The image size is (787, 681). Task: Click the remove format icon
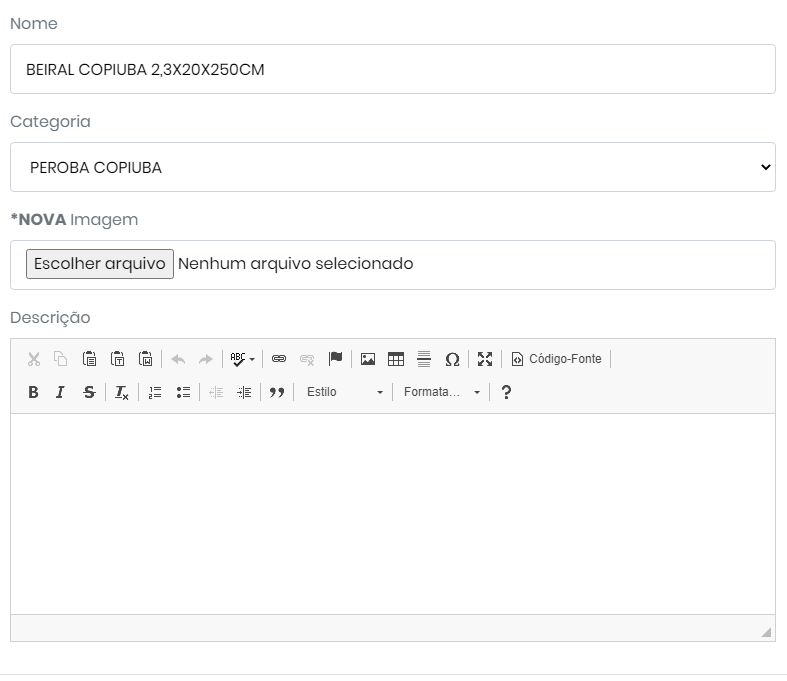tap(122, 392)
